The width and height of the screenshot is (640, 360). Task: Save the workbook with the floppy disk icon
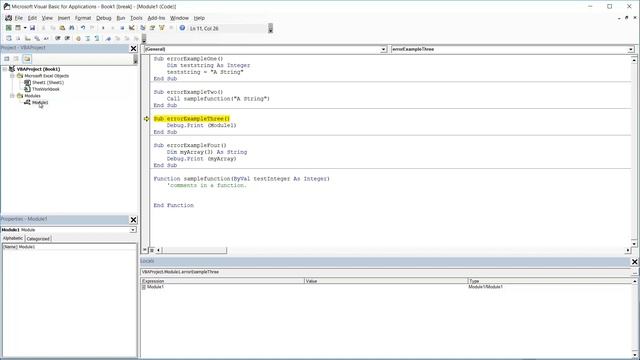coord(32,28)
